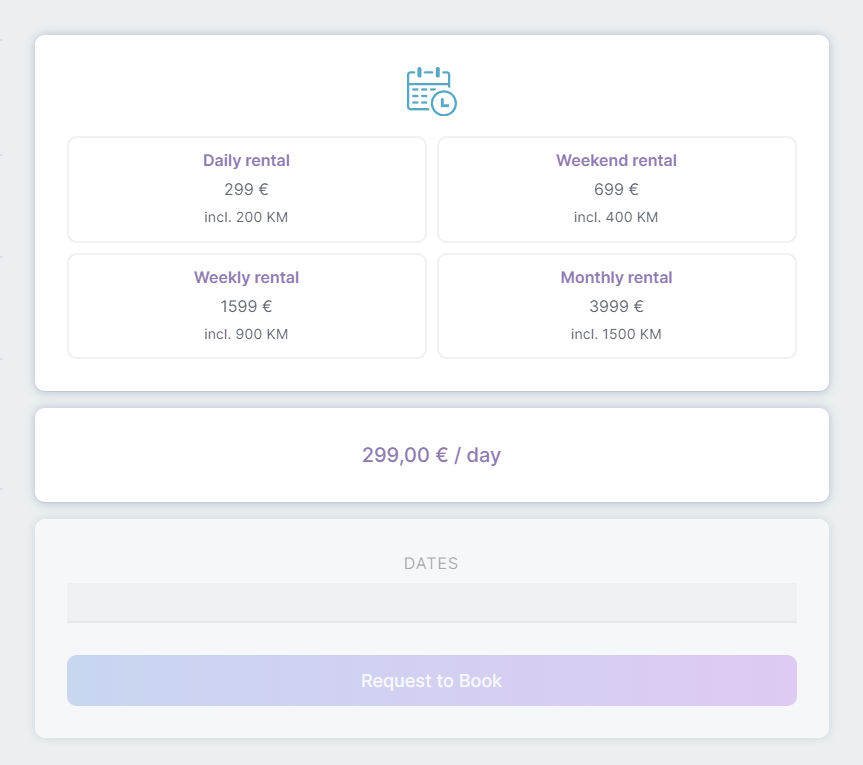Click the calendar clock icon
Image resolution: width=863 pixels, height=765 pixels.
tap(432, 91)
